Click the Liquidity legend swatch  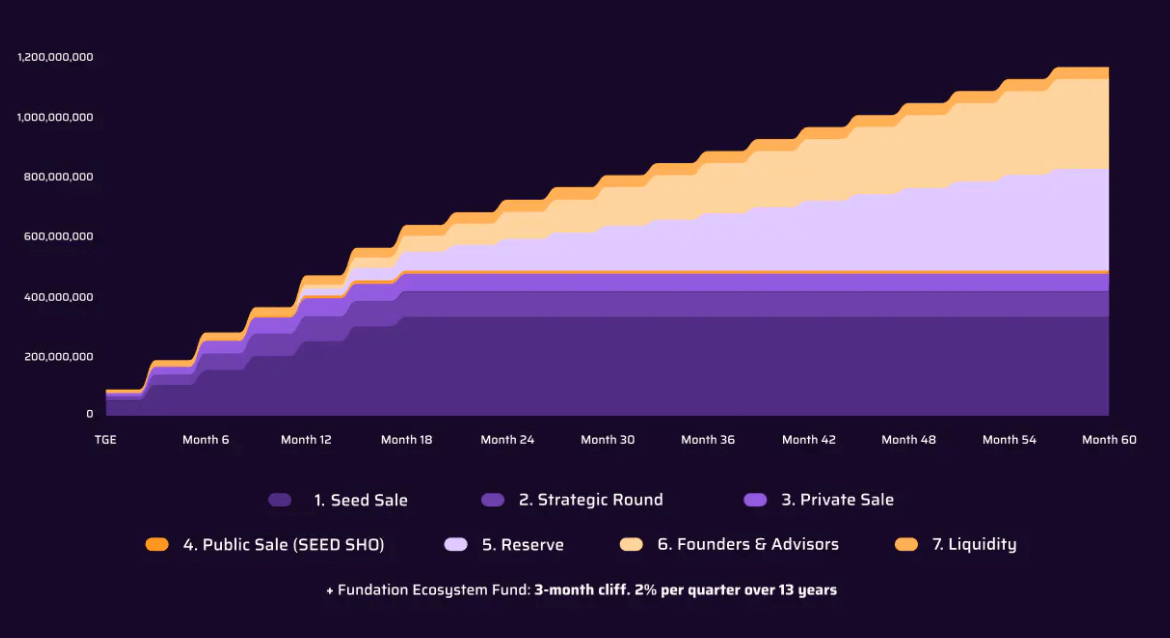906,545
